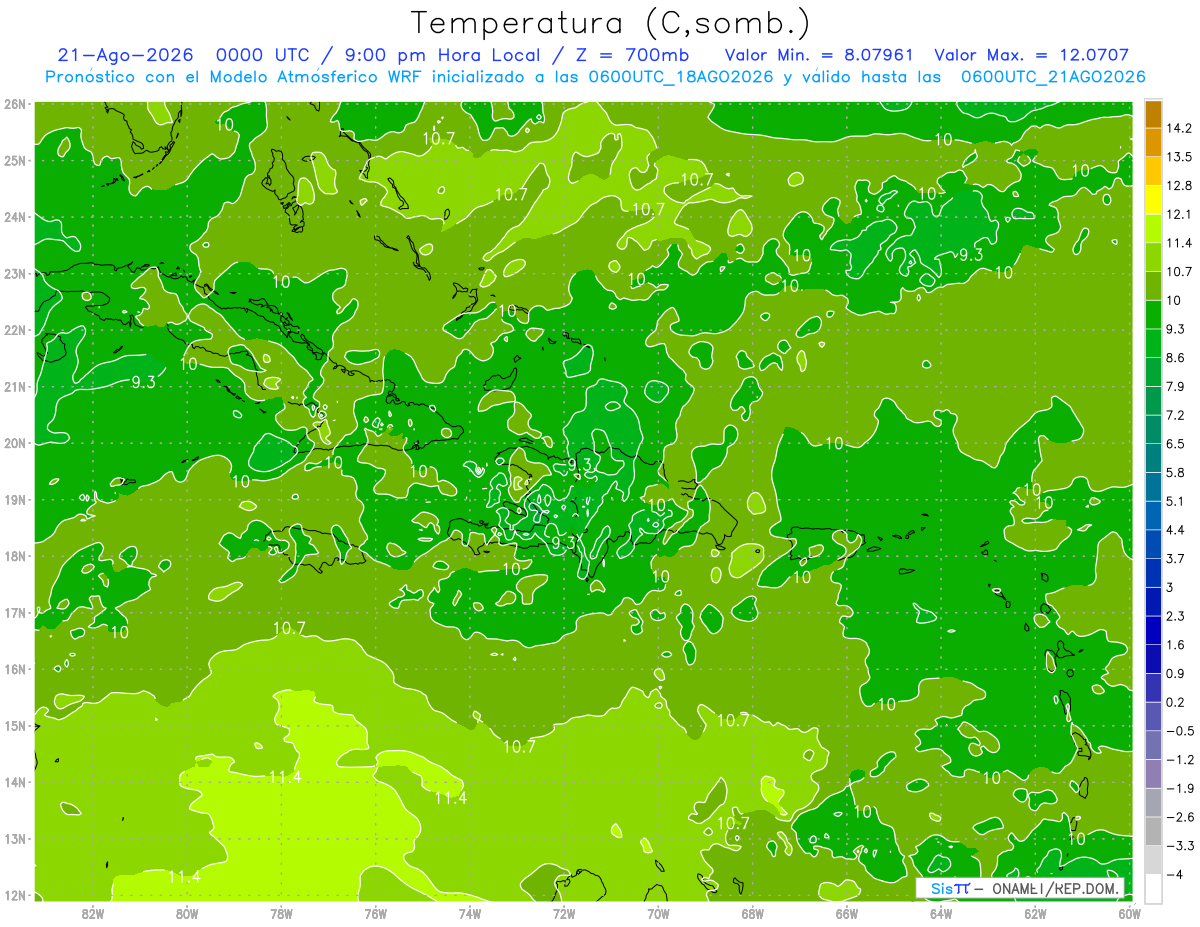
Task: Select the colorbar segment between 11.4 and 10.7
Action: [x=1153, y=257]
